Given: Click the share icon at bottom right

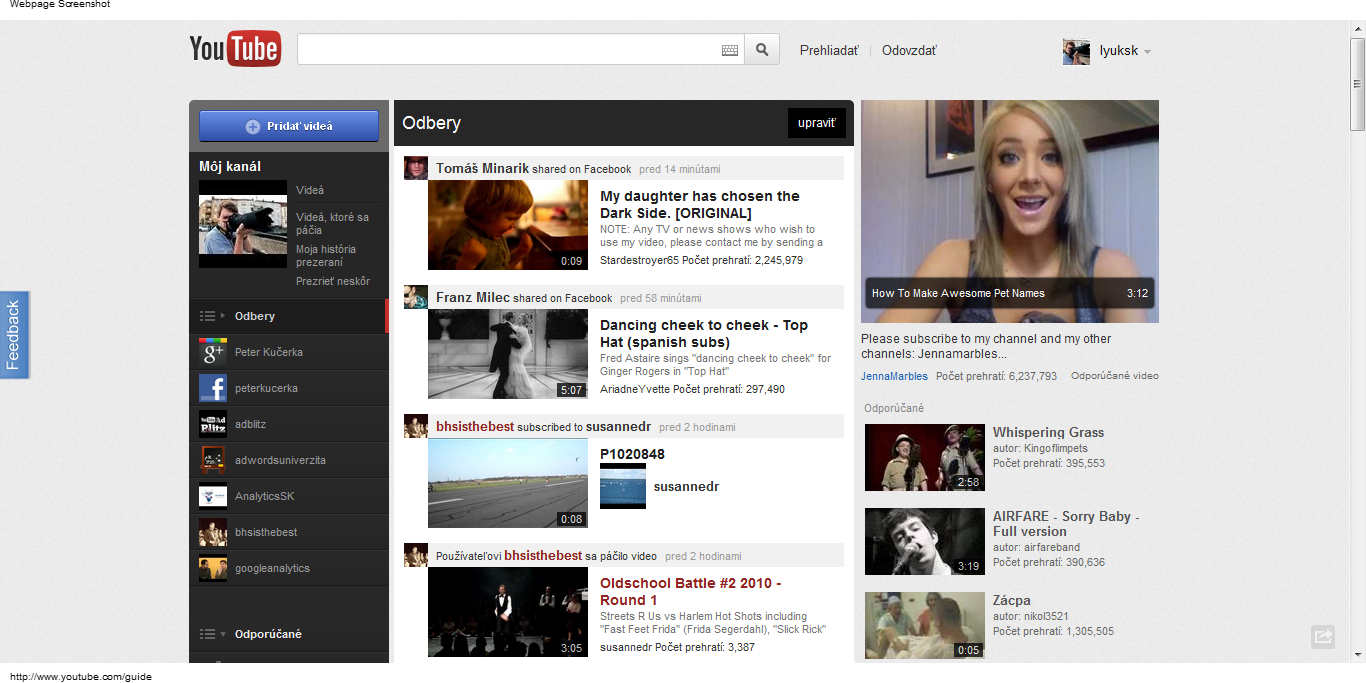Looking at the screenshot, I should click(x=1323, y=636).
